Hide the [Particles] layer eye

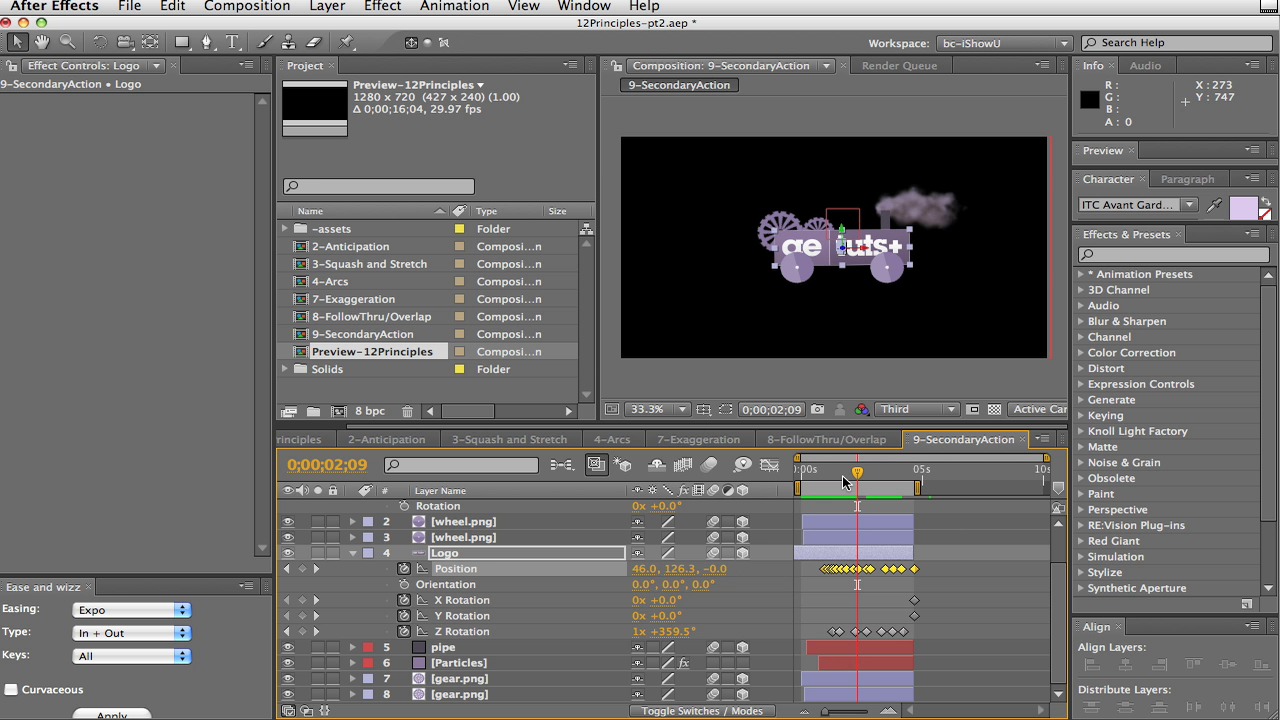click(288, 663)
